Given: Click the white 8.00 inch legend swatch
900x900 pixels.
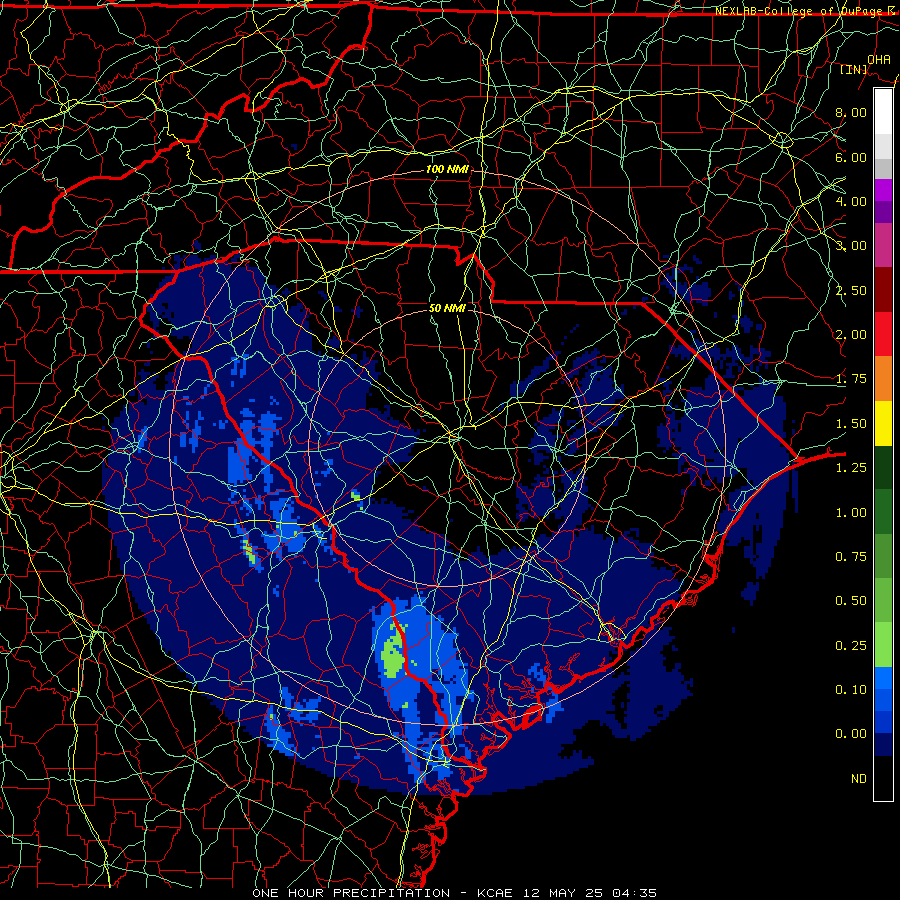Looking at the screenshot, I should 883,112.
